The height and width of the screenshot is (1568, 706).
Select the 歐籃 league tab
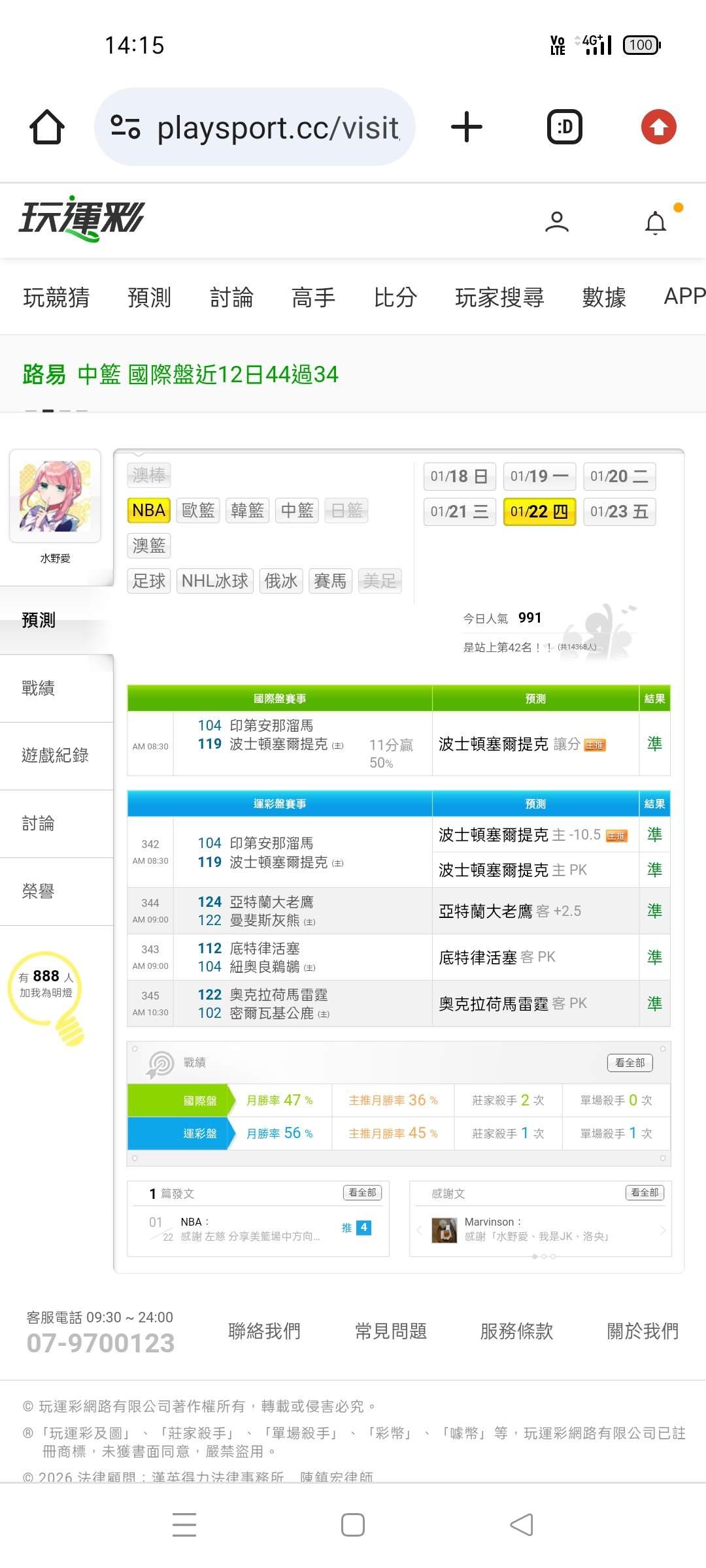198,510
